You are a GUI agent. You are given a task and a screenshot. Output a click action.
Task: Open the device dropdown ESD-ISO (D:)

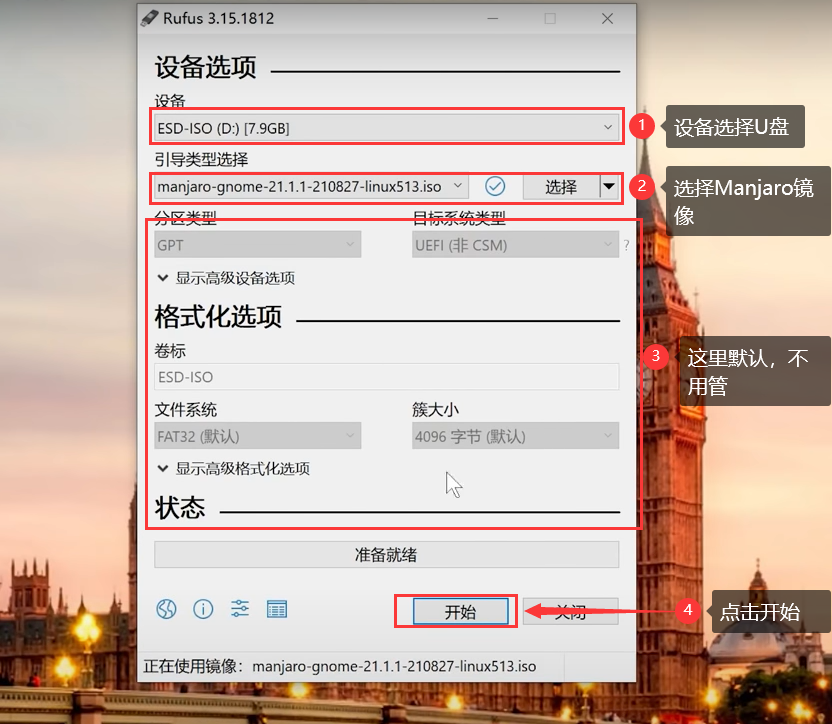click(x=386, y=128)
